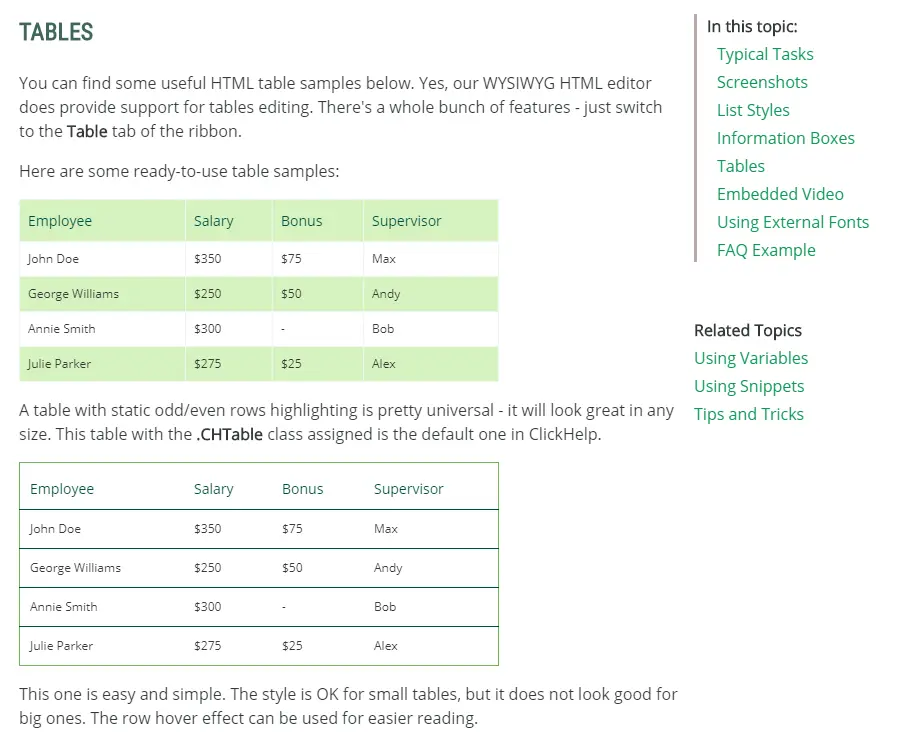Open the Using Variables related topic
This screenshot has height=745, width=900.
pos(751,358)
